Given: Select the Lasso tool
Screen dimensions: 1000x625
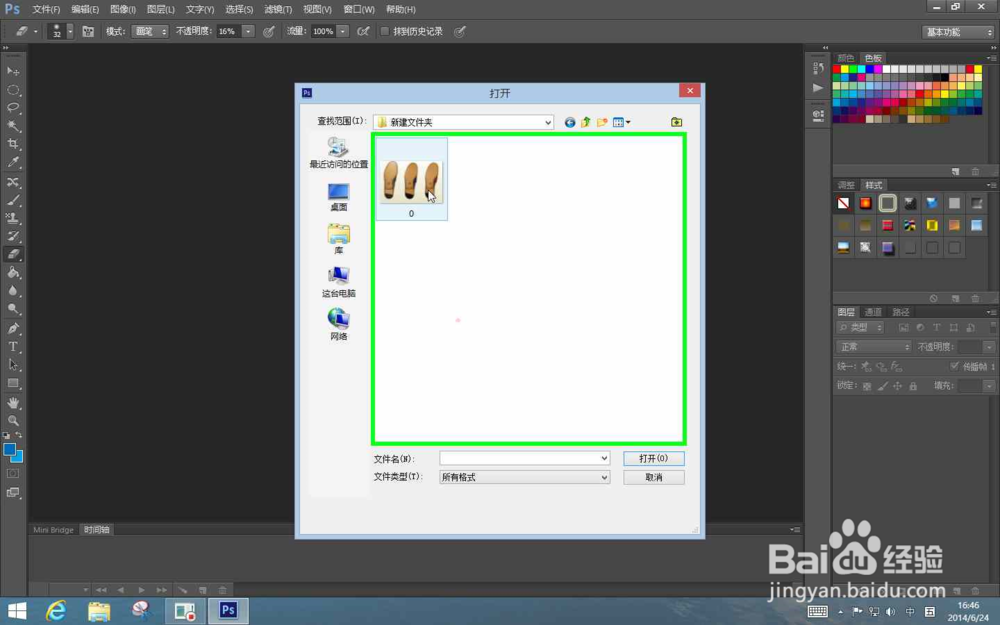Looking at the screenshot, I should tap(13, 109).
